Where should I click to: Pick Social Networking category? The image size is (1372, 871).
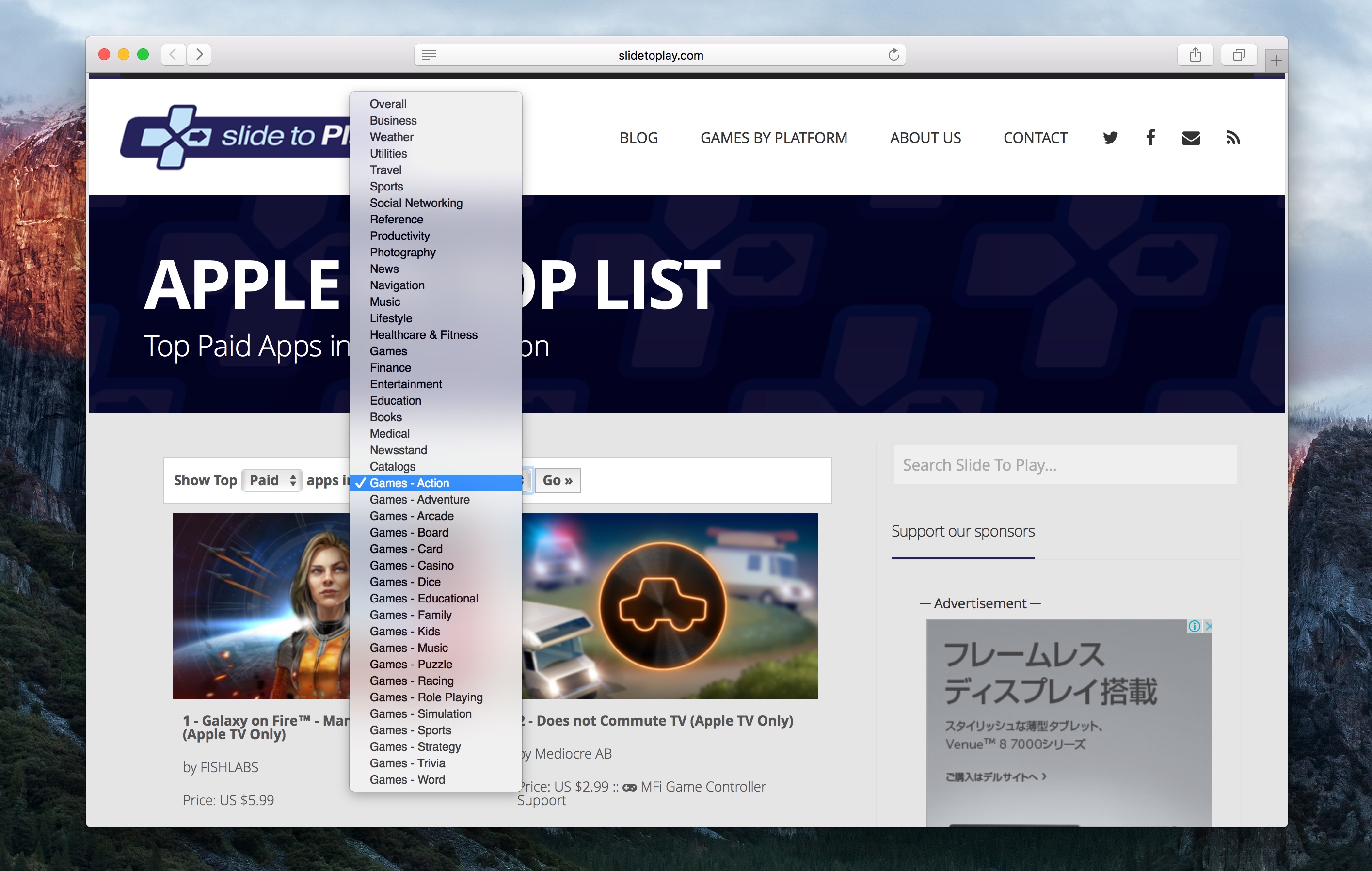(x=436, y=203)
